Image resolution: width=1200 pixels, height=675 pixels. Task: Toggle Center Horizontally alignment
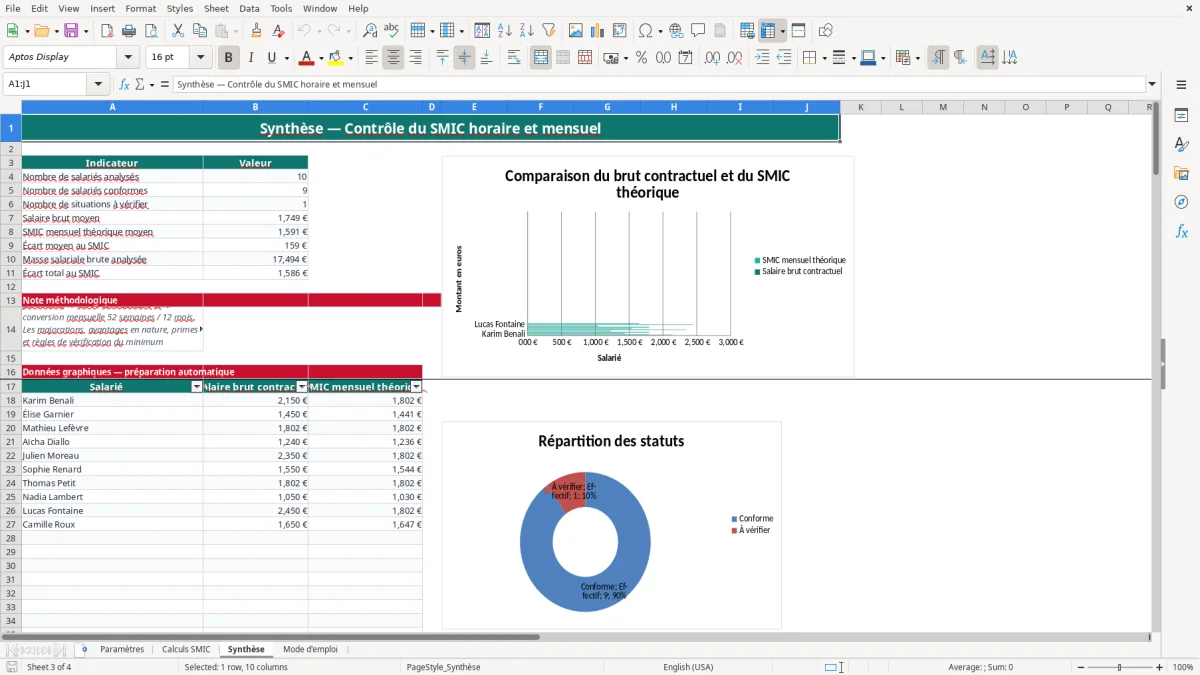pos(393,58)
